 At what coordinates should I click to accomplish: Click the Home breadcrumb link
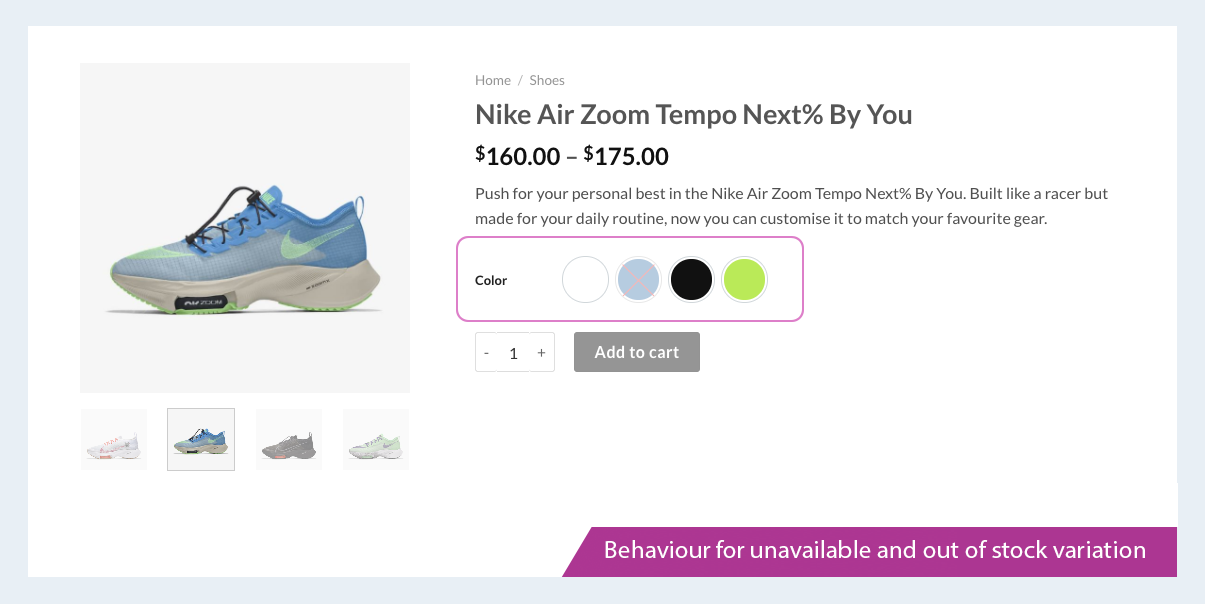point(492,80)
